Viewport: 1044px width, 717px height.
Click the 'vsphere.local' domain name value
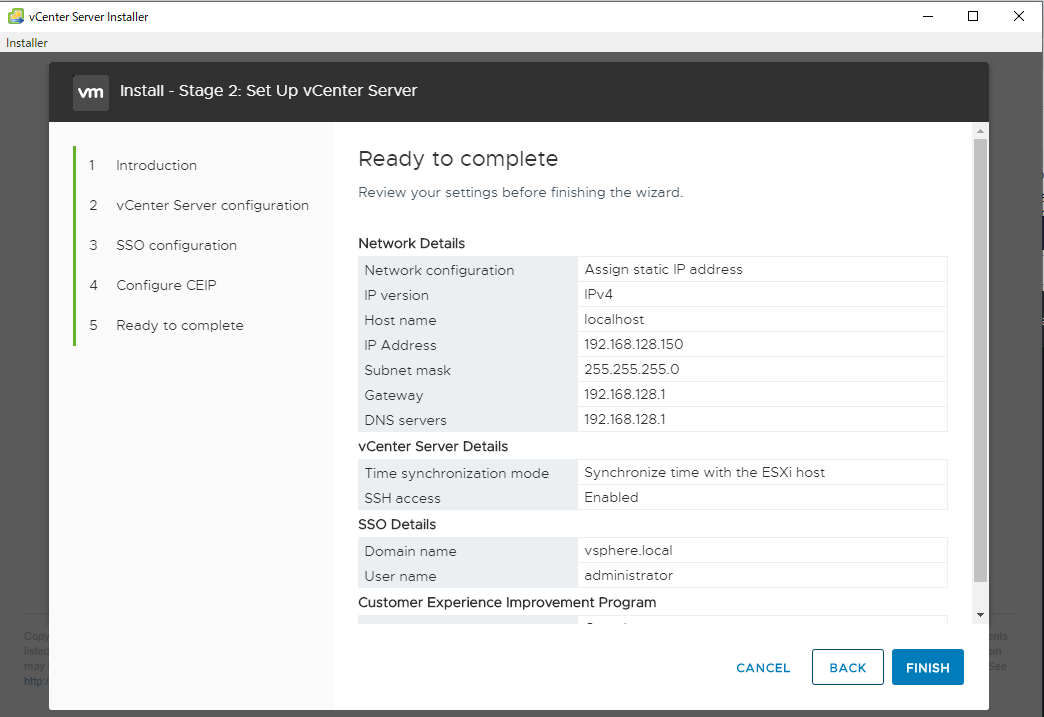coord(628,551)
